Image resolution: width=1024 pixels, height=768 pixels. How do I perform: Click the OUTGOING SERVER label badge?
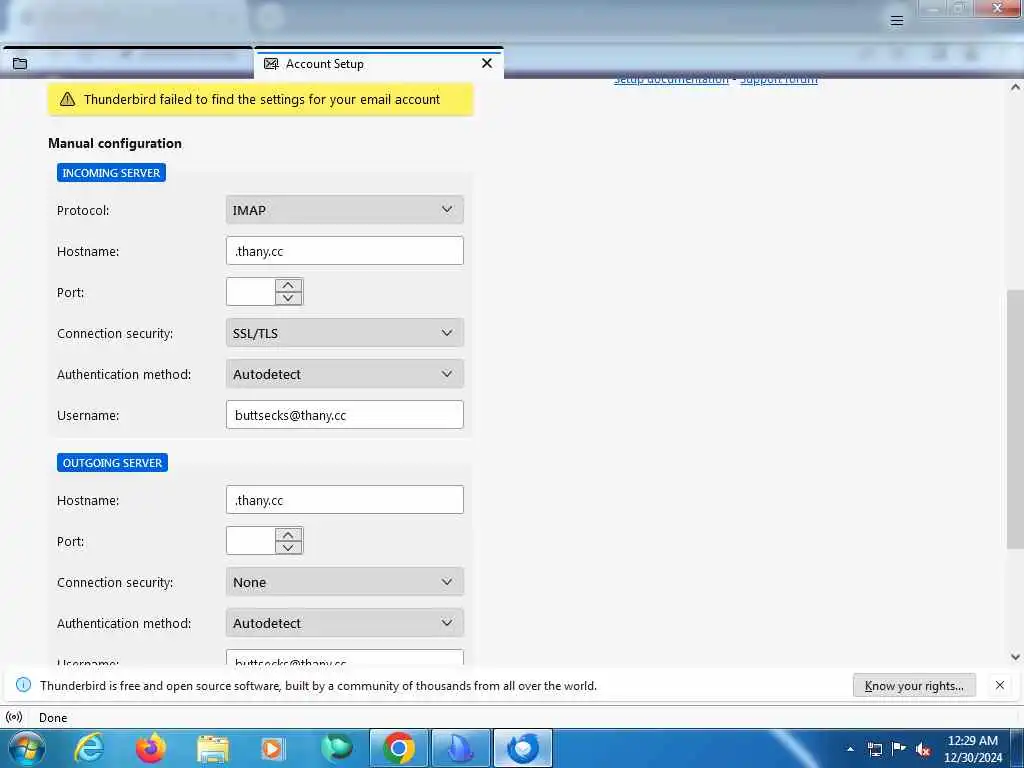pyautogui.click(x=112, y=462)
